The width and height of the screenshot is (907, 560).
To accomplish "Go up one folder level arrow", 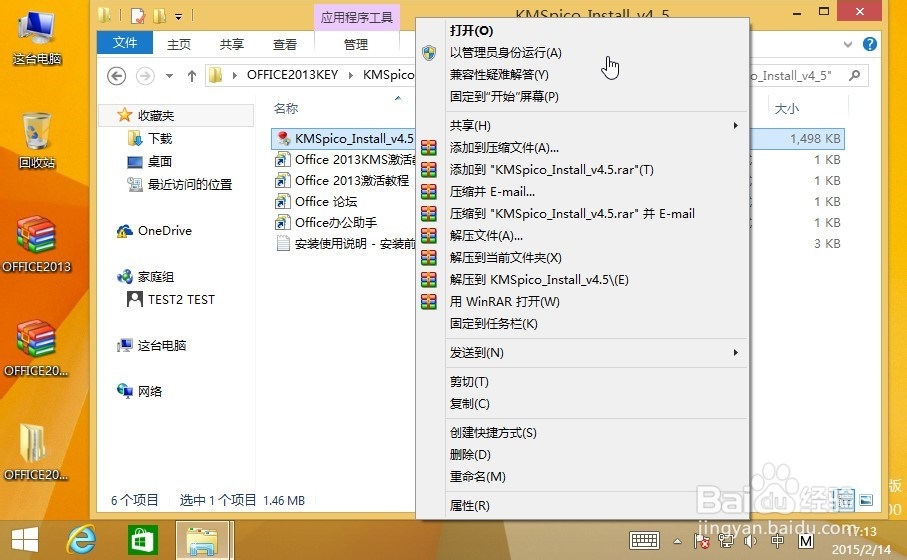I will pos(191,76).
